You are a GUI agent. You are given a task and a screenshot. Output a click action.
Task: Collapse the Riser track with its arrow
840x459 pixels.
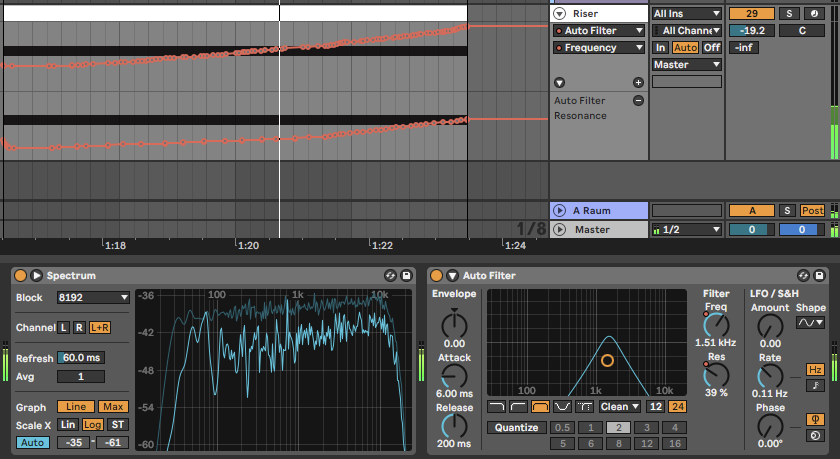[559, 13]
